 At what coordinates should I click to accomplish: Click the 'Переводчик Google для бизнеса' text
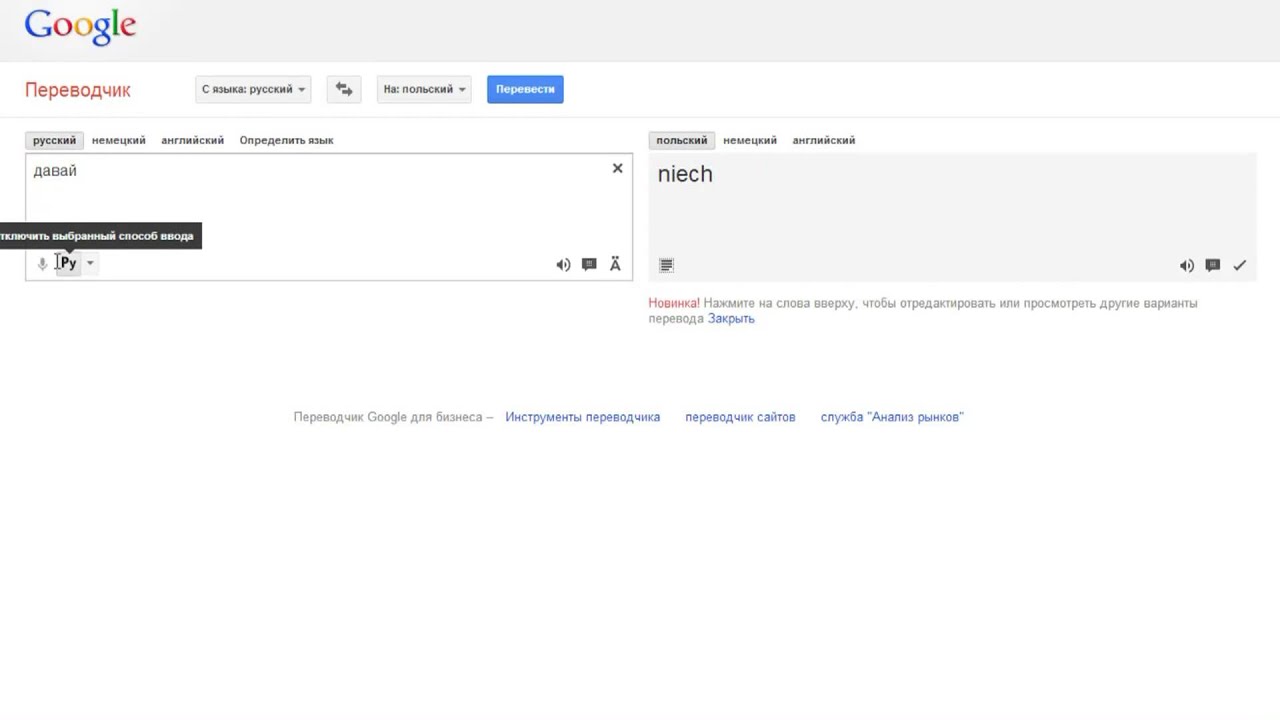tap(388, 417)
